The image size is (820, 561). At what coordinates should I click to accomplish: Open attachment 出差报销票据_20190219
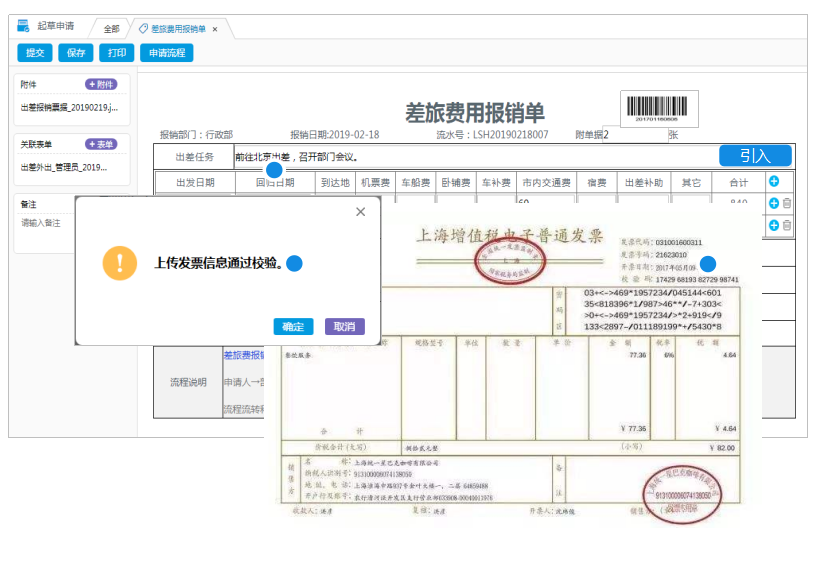pyautogui.click(x=69, y=108)
